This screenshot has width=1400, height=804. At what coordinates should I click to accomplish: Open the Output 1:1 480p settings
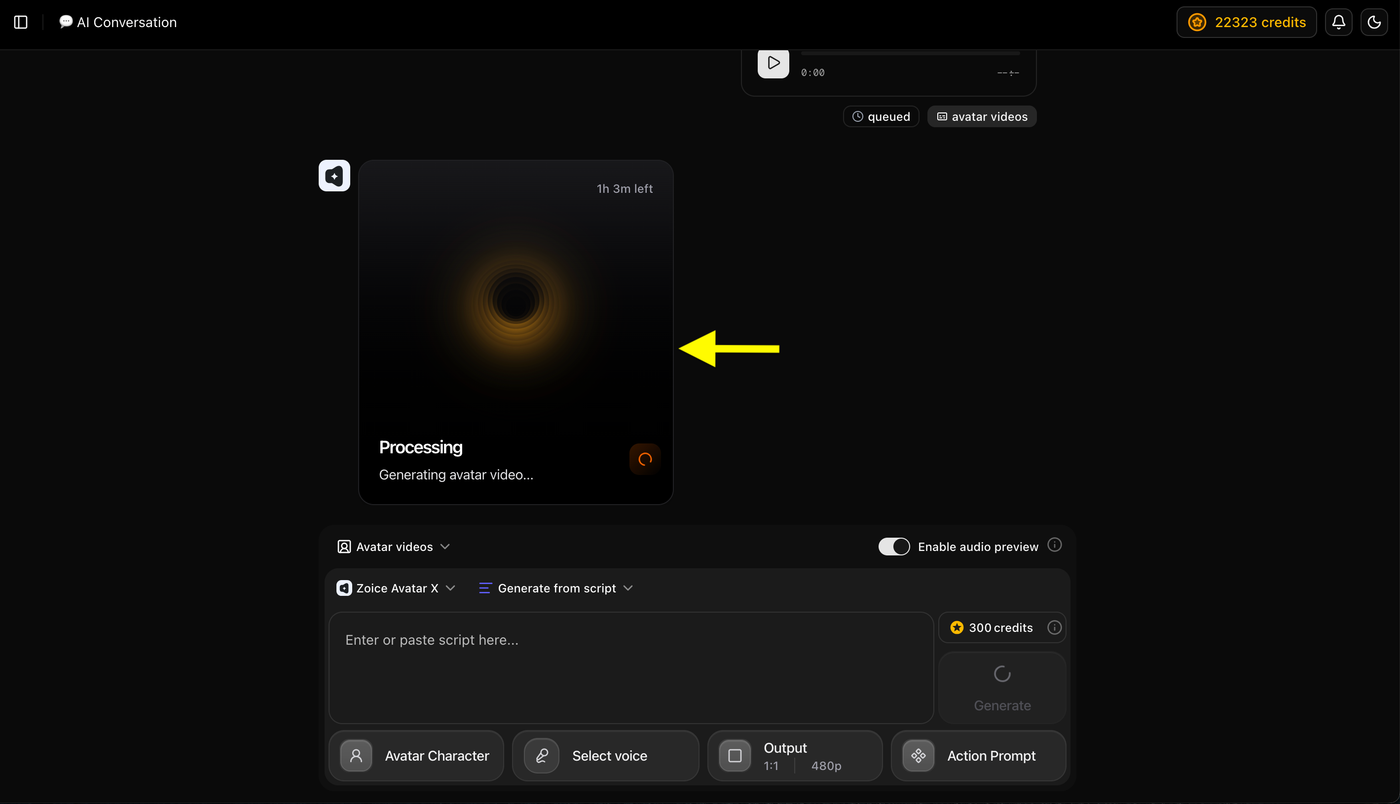pyautogui.click(x=795, y=756)
